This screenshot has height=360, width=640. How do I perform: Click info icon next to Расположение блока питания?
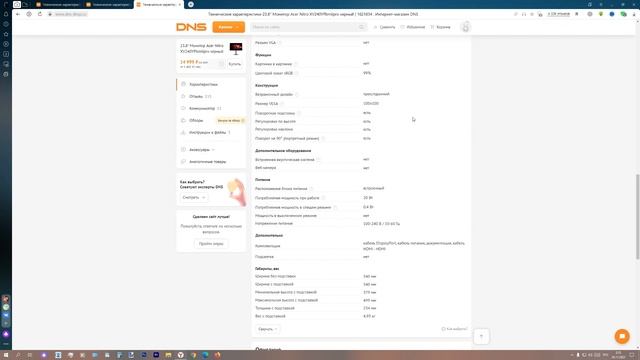point(311,189)
